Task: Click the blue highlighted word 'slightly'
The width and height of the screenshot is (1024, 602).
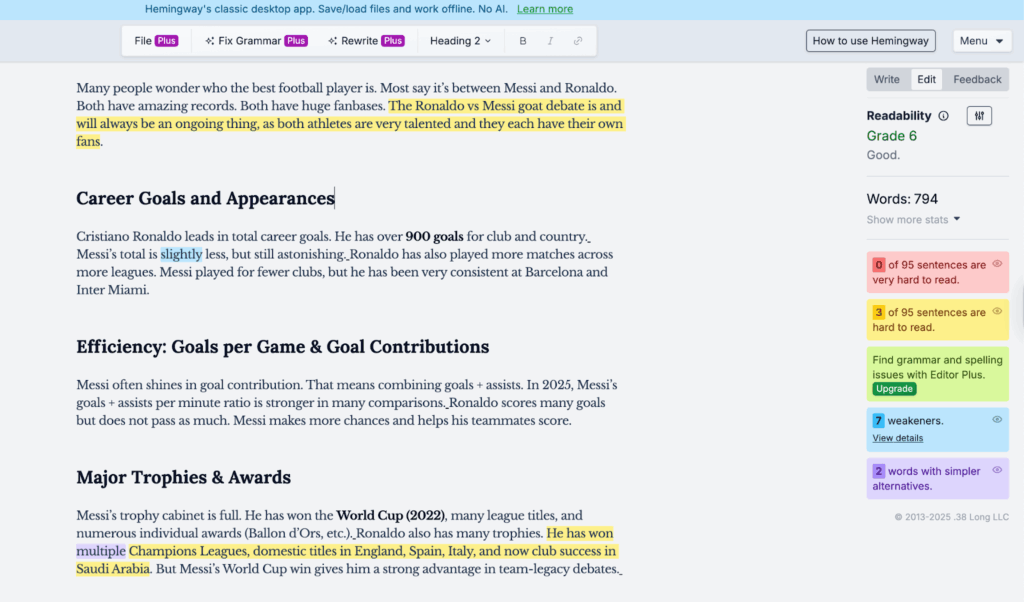Action: coord(181,254)
